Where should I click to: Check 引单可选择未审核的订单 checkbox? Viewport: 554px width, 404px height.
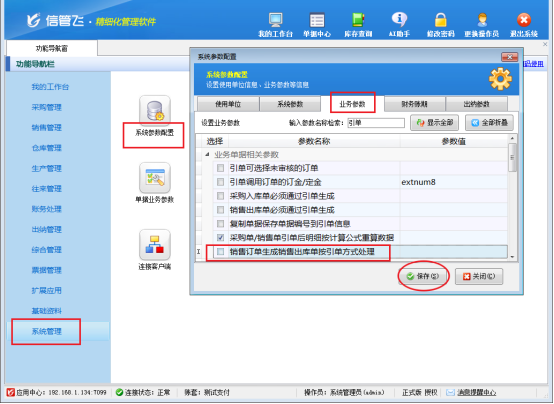[x=220, y=168]
